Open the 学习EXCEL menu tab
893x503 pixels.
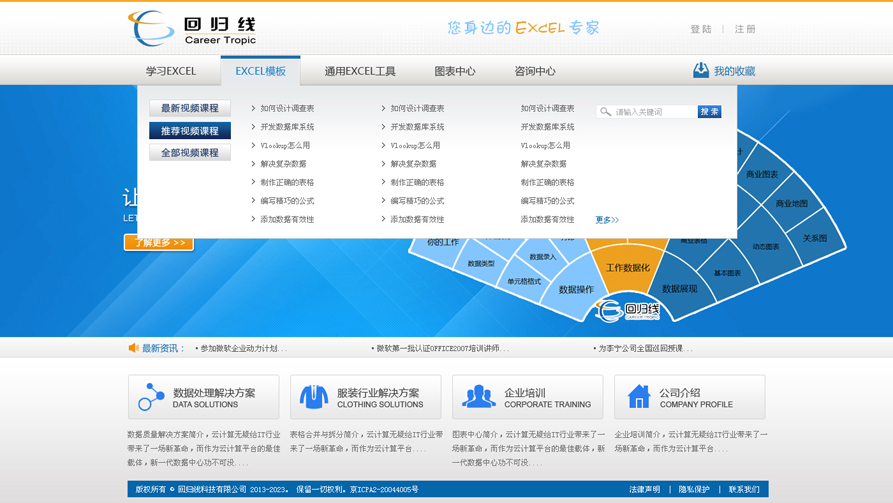171,71
